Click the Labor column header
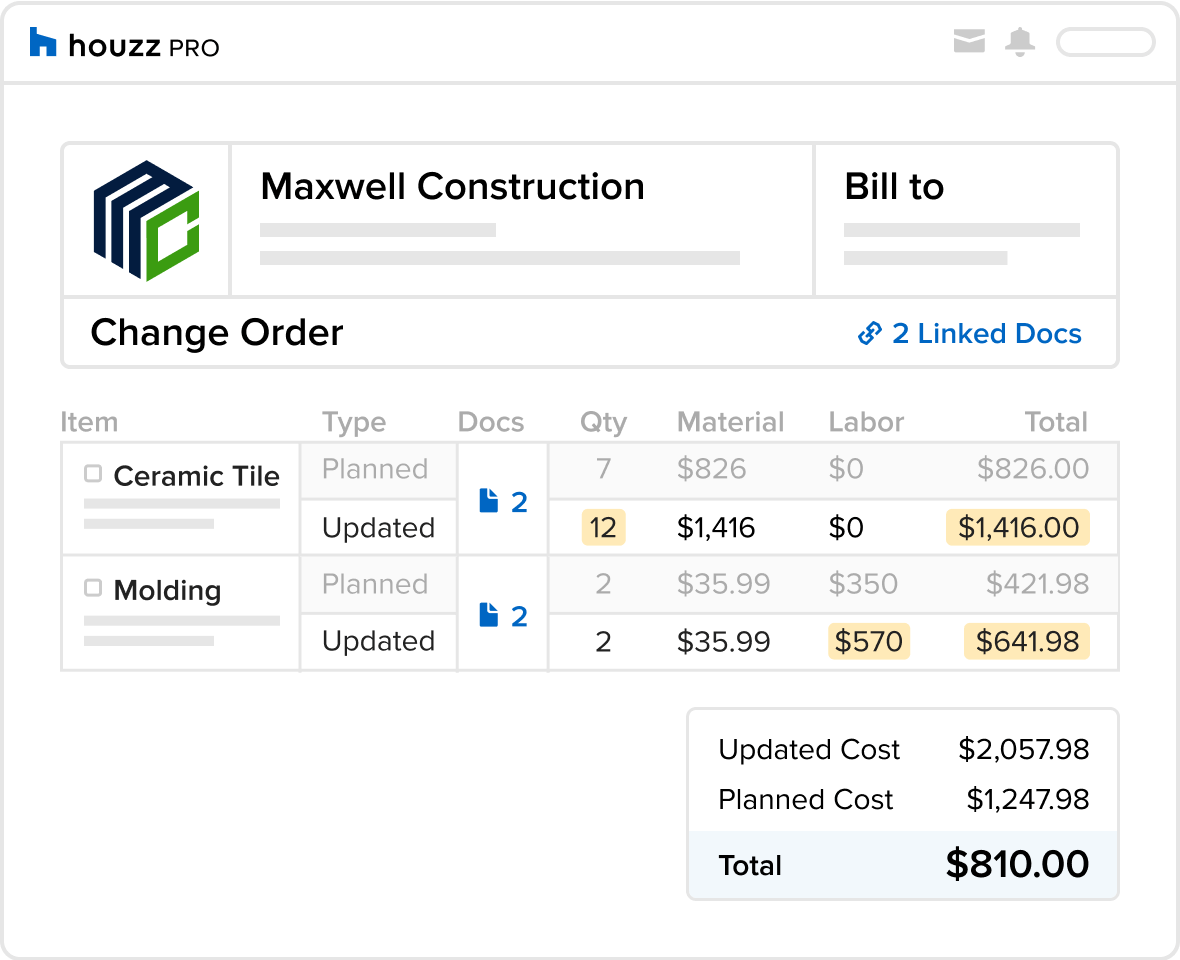The image size is (1180, 960). click(866, 422)
